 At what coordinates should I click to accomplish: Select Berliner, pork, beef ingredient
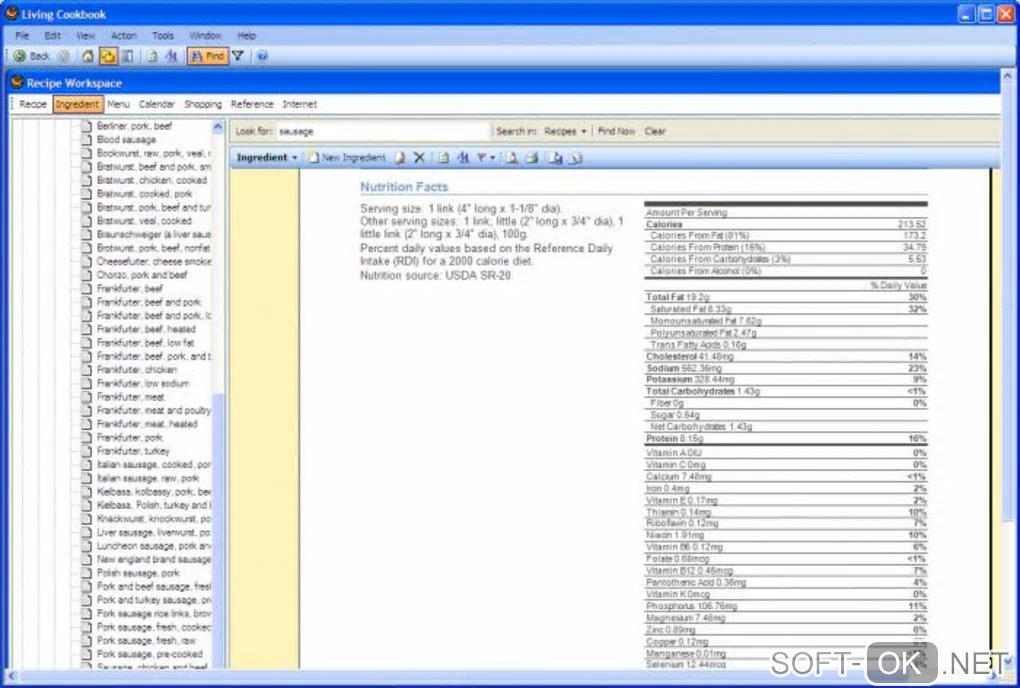coord(135,126)
